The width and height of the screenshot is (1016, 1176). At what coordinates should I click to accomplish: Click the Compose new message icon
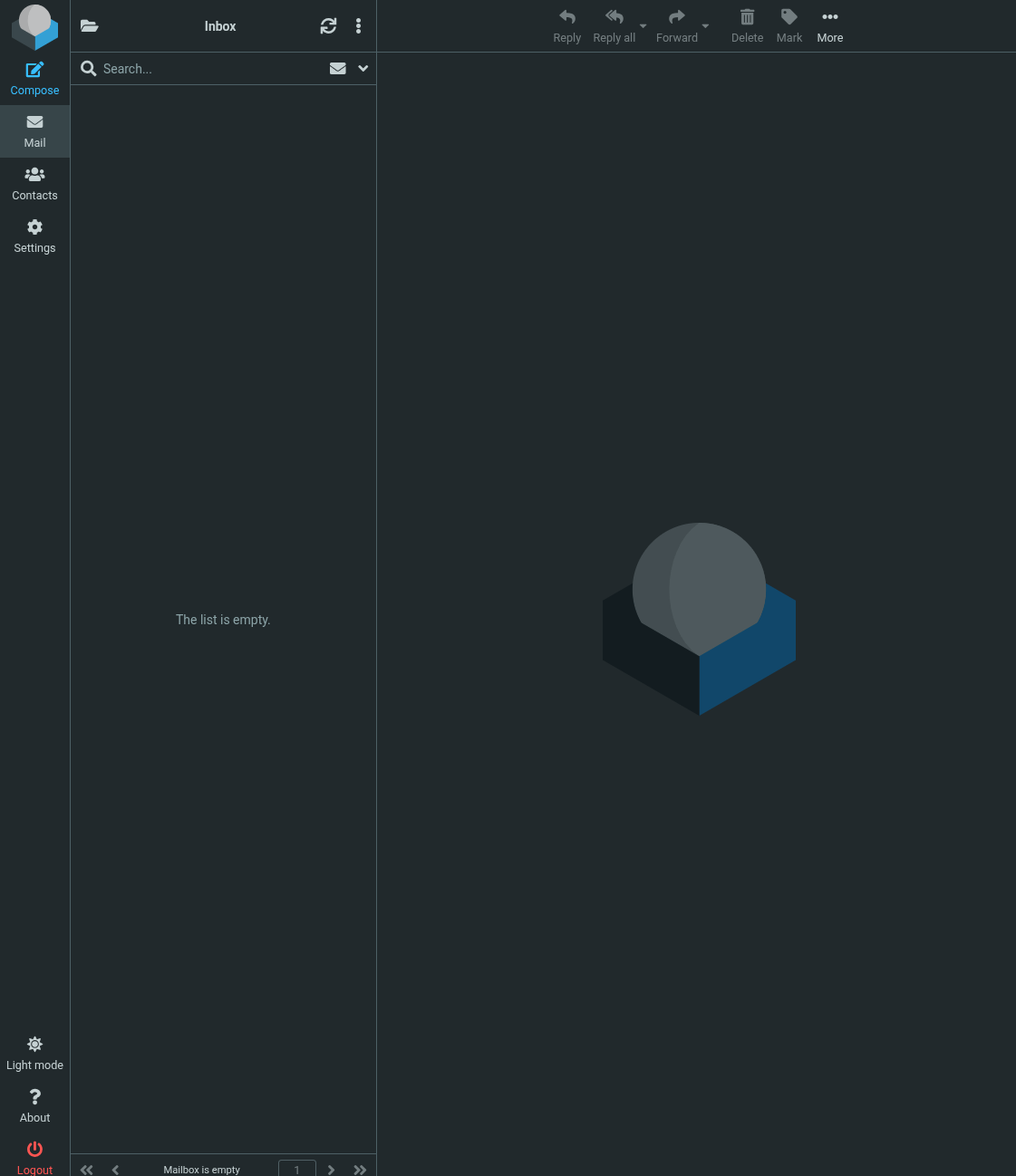click(x=34, y=71)
